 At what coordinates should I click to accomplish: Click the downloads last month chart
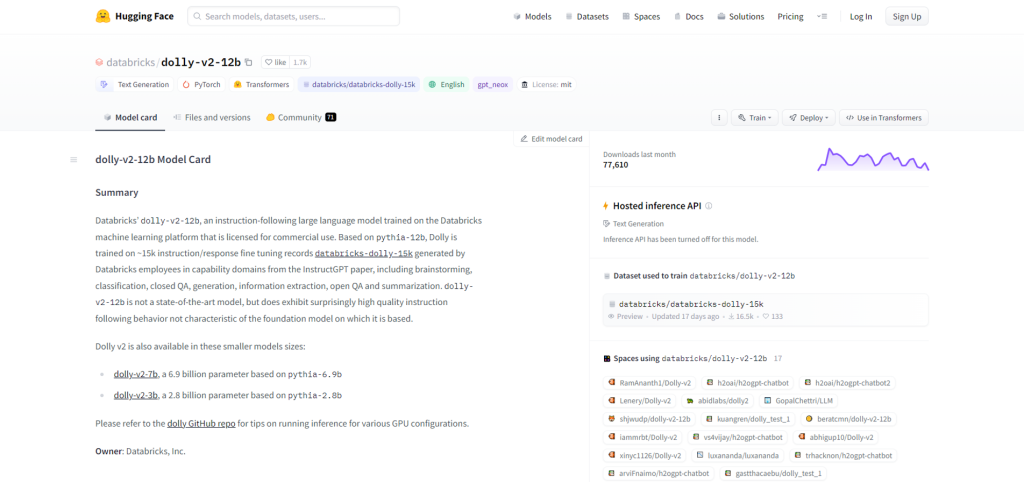point(872,159)
